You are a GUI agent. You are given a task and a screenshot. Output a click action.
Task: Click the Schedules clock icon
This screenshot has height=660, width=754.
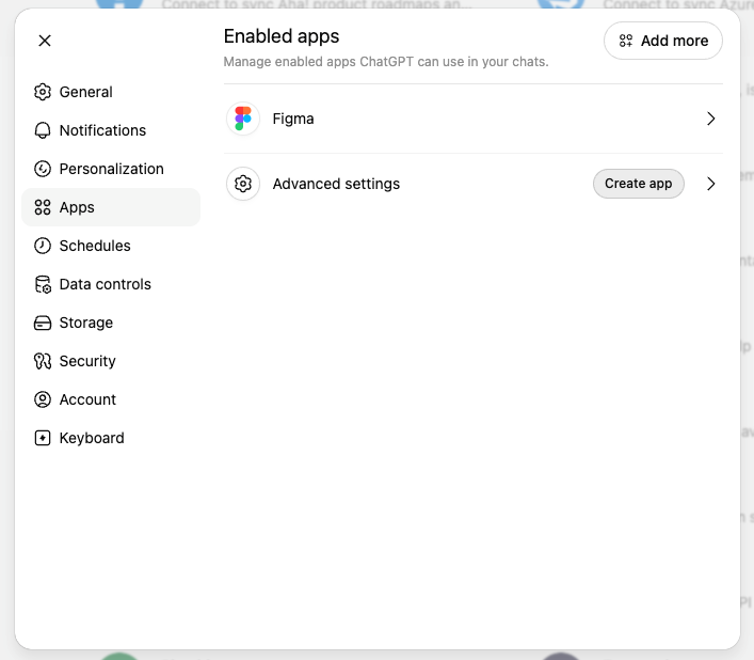tap(42, 246)
